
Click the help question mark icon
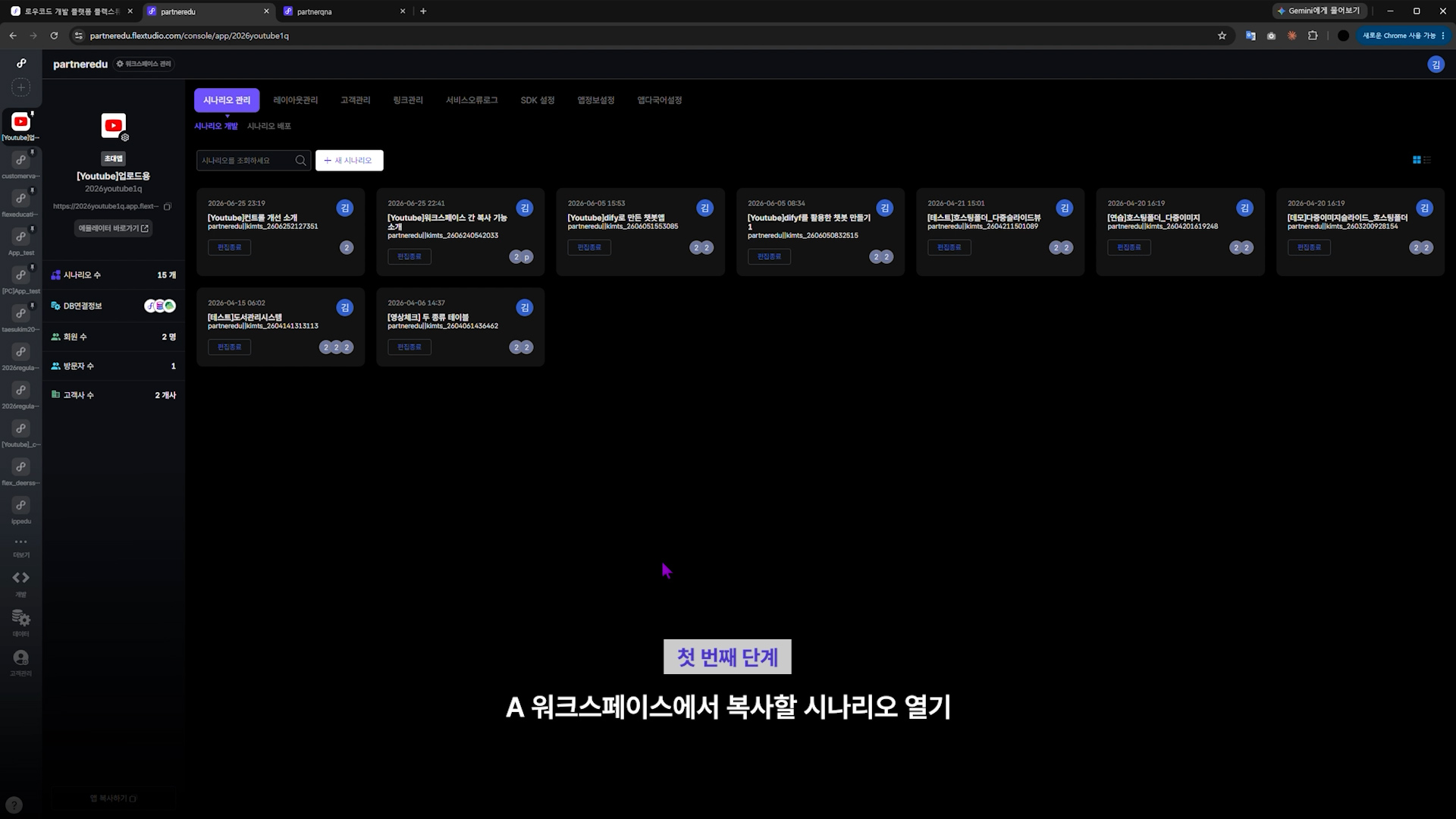click(x=14, y=805)
